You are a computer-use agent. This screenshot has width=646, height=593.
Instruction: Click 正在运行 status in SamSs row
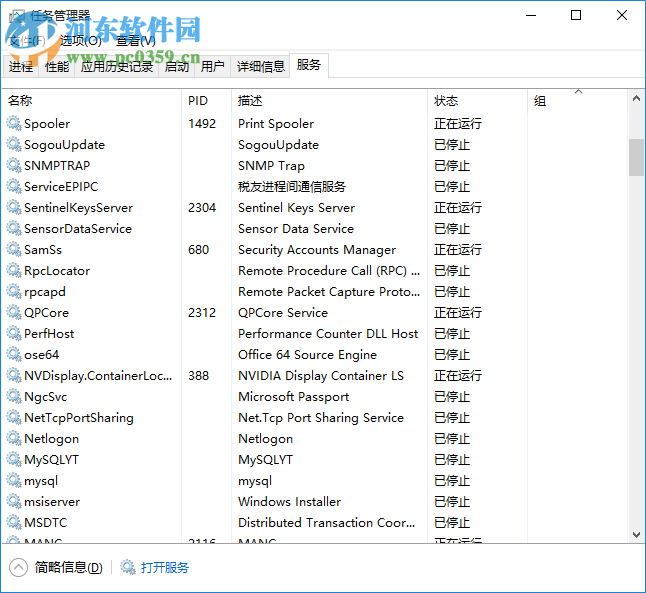point(458,250)
